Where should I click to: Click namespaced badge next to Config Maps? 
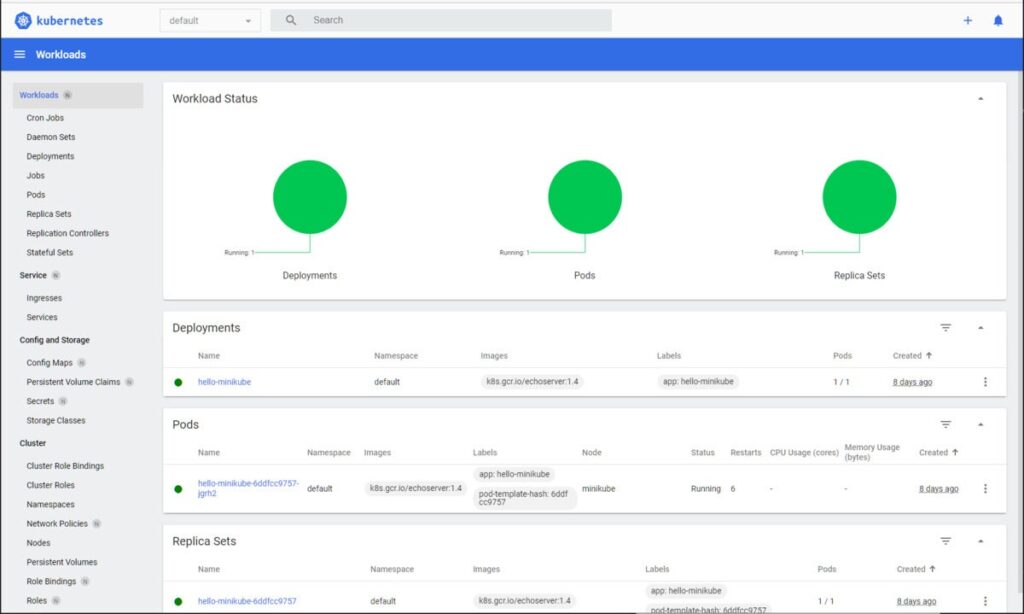coord(82,363)
